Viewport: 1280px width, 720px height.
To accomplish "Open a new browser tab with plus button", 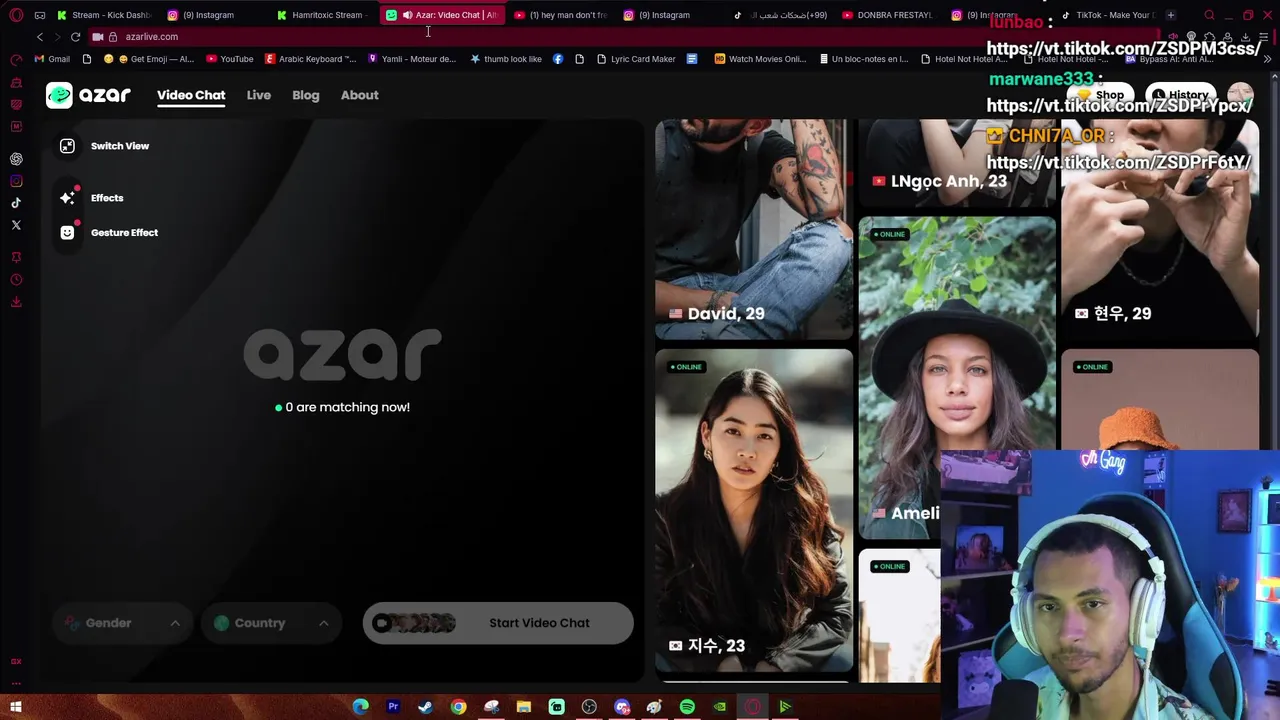I will pos(1171,15).
